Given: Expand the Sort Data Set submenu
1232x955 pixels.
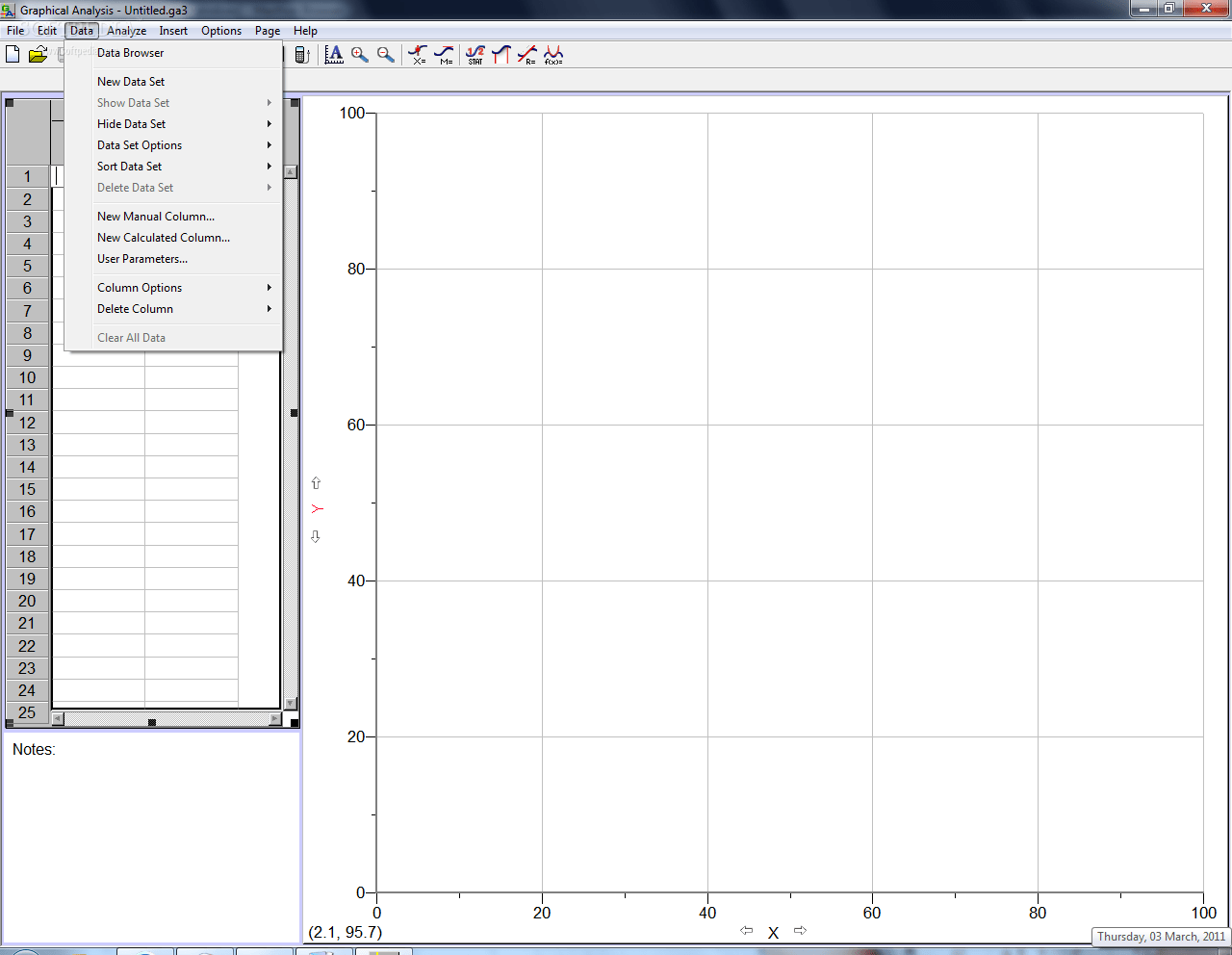Looking at the screenshot, I should click(173, 167).
